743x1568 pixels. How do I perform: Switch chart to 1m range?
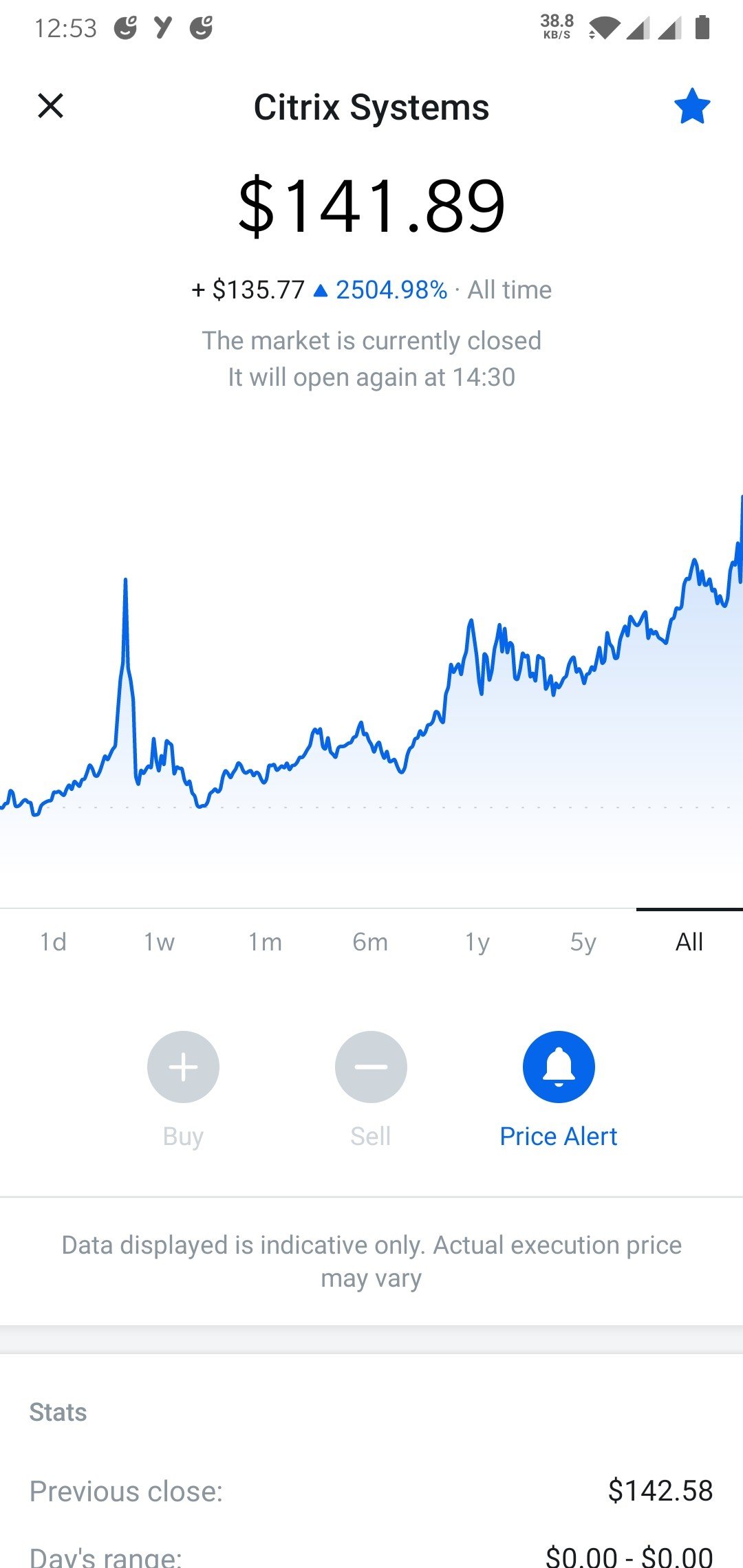pyautogui.click(x=265, y=941)
